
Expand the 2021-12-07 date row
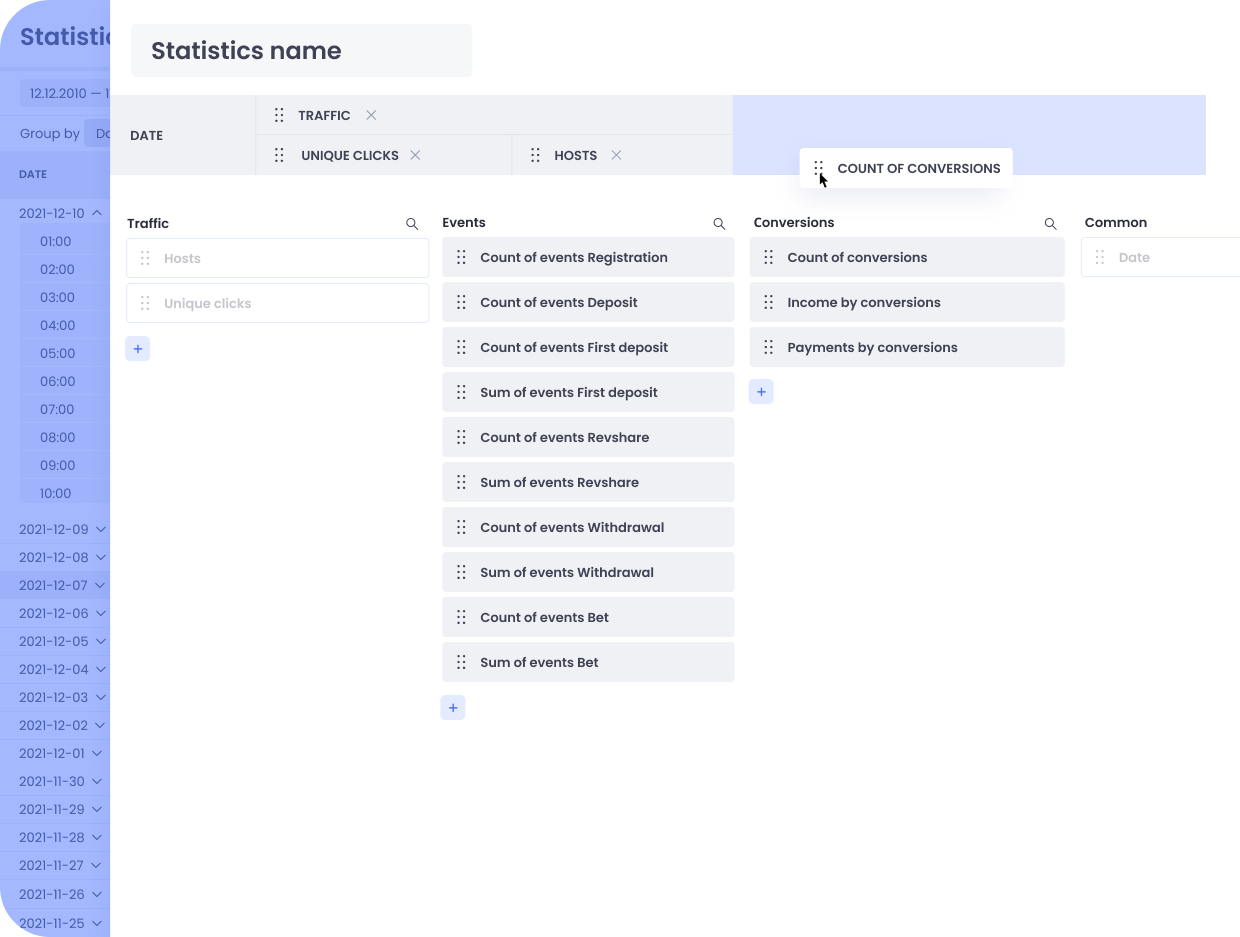100,585
